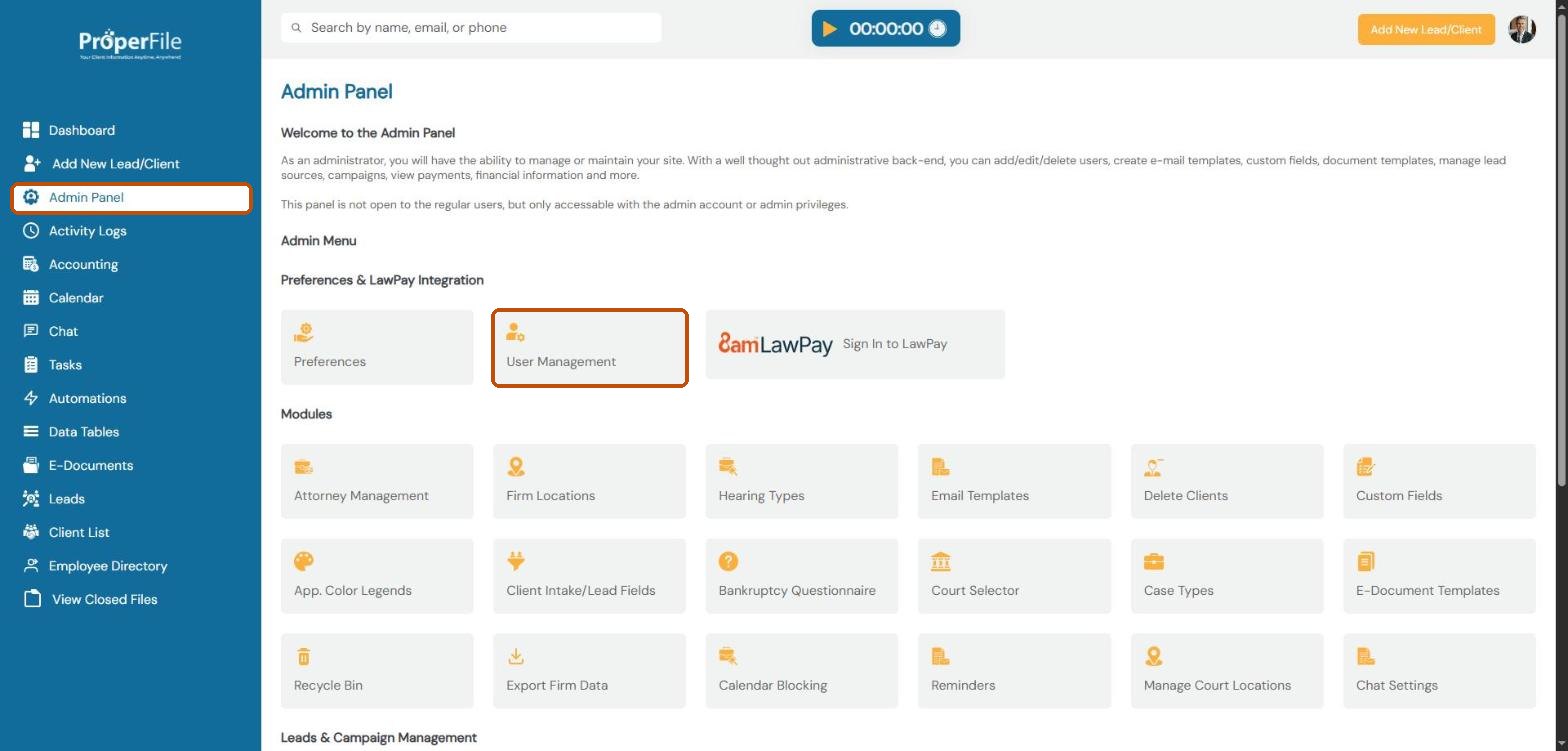Click the Bankruptcy Questionnaire question-mark icon
The height and width of the screenshot is (751, 1568).
[729, 562]
